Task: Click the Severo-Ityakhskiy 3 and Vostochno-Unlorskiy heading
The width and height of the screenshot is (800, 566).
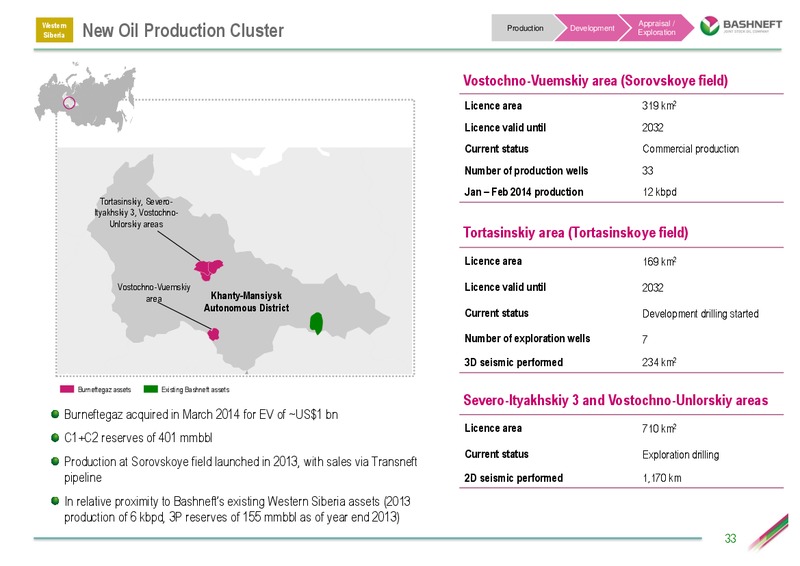Action: pyautogui.click(x=615, y=400)
